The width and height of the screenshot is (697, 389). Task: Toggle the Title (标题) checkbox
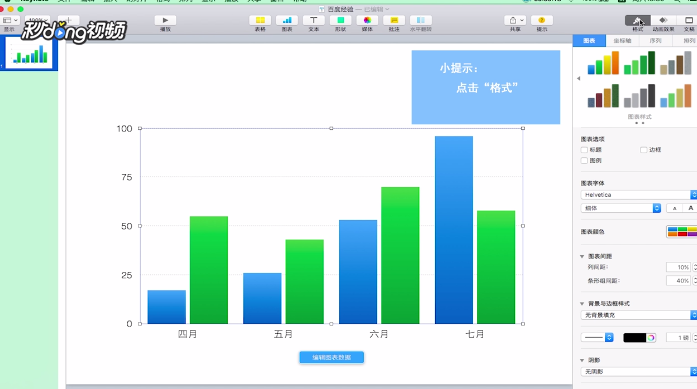click(x=584, y=150)
